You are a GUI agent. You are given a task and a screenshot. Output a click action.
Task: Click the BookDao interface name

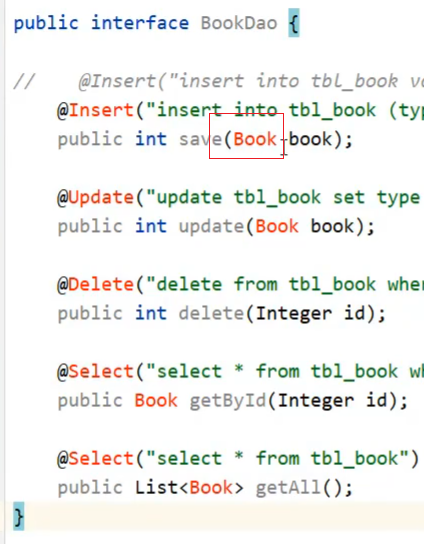pos(239,23)
